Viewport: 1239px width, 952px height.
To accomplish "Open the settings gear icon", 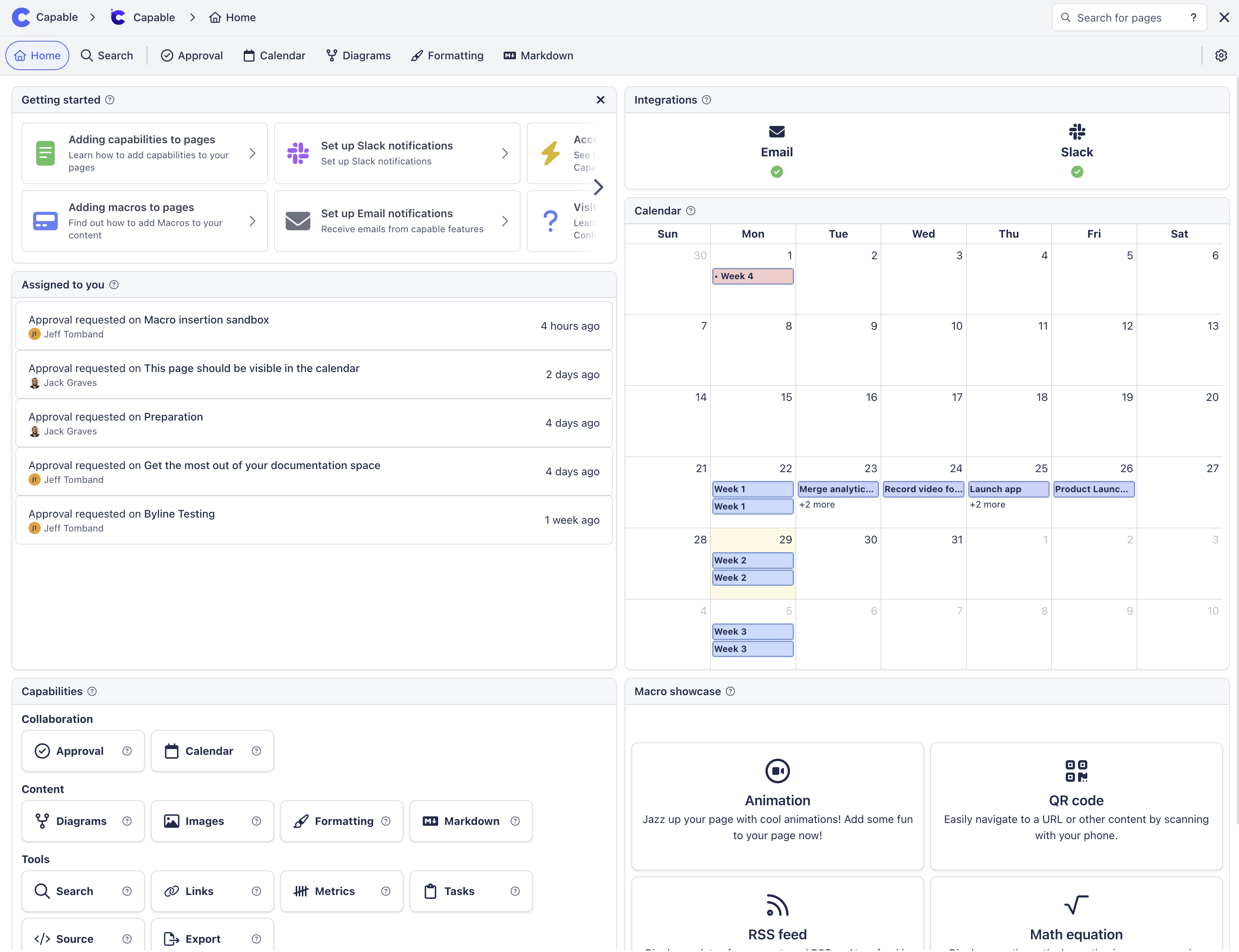I will pos(1221,55).
